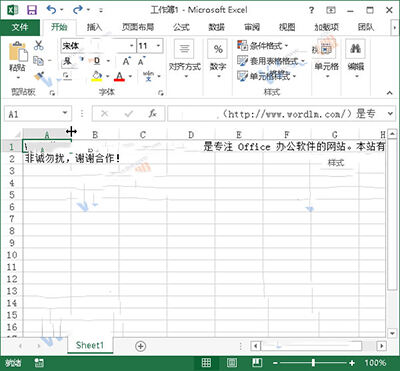
Task: Open the 文件 File tab
Action: (20, 27)
